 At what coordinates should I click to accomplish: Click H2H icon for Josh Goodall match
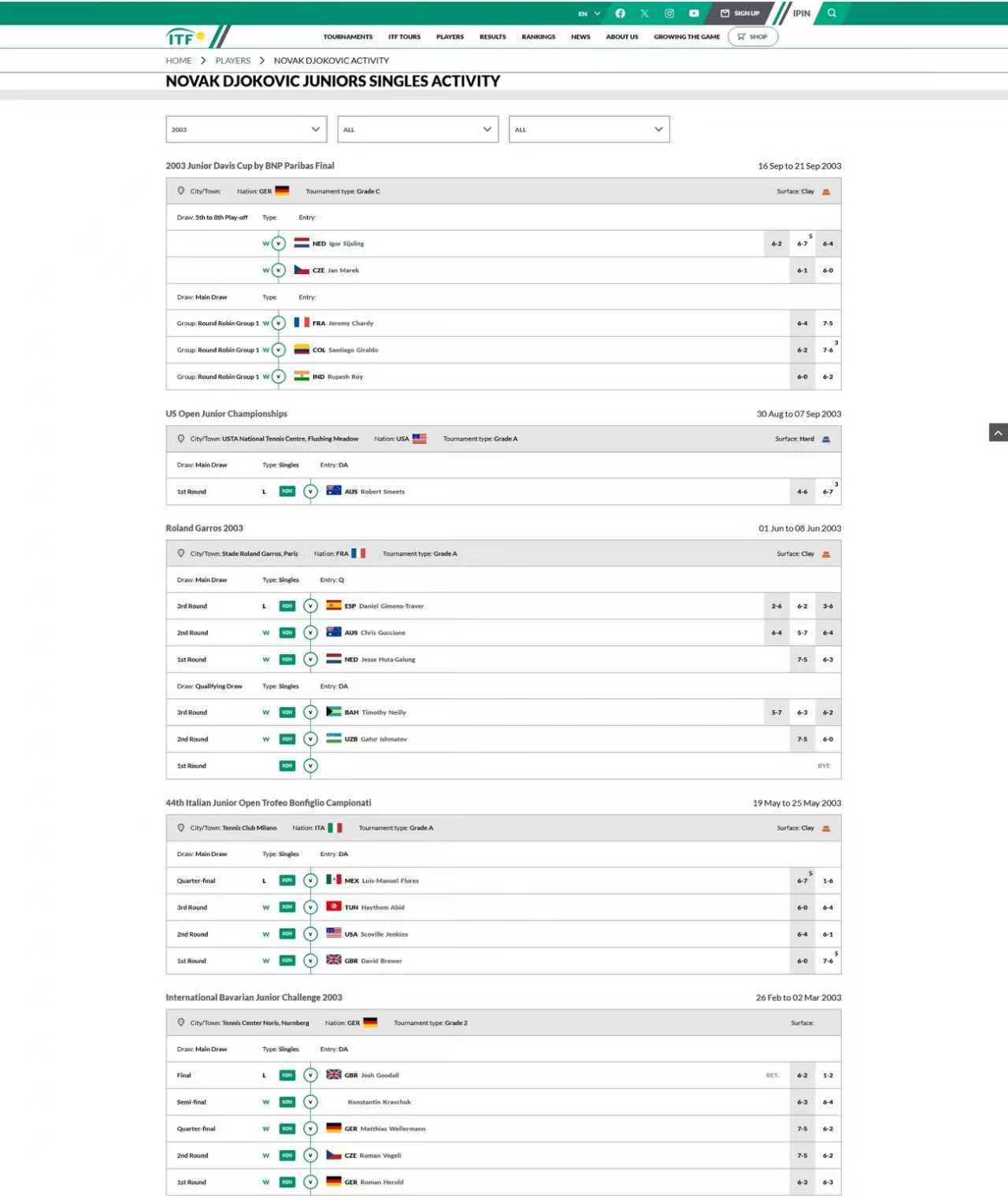point(287,1075)
